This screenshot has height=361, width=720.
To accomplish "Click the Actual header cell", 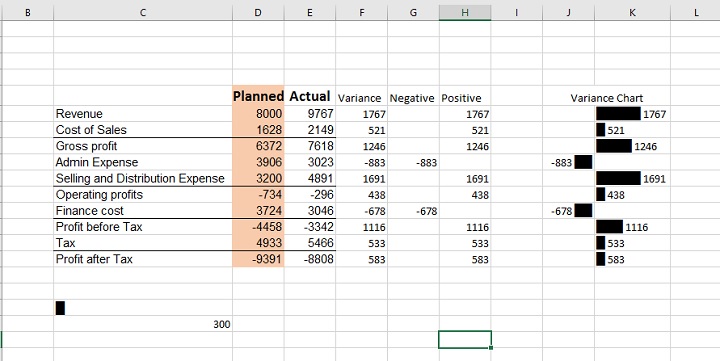I will tap(310, 96).
